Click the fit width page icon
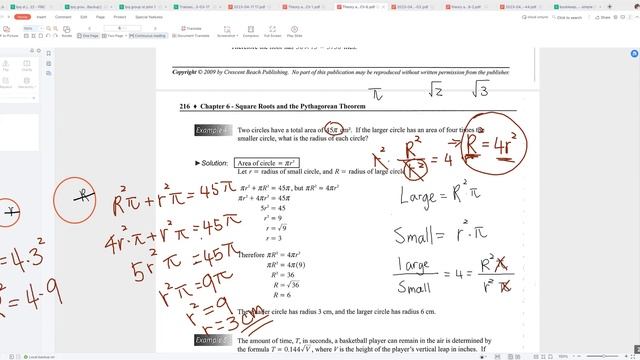Screen dimensions: 640x360 [x=33, y=36]
